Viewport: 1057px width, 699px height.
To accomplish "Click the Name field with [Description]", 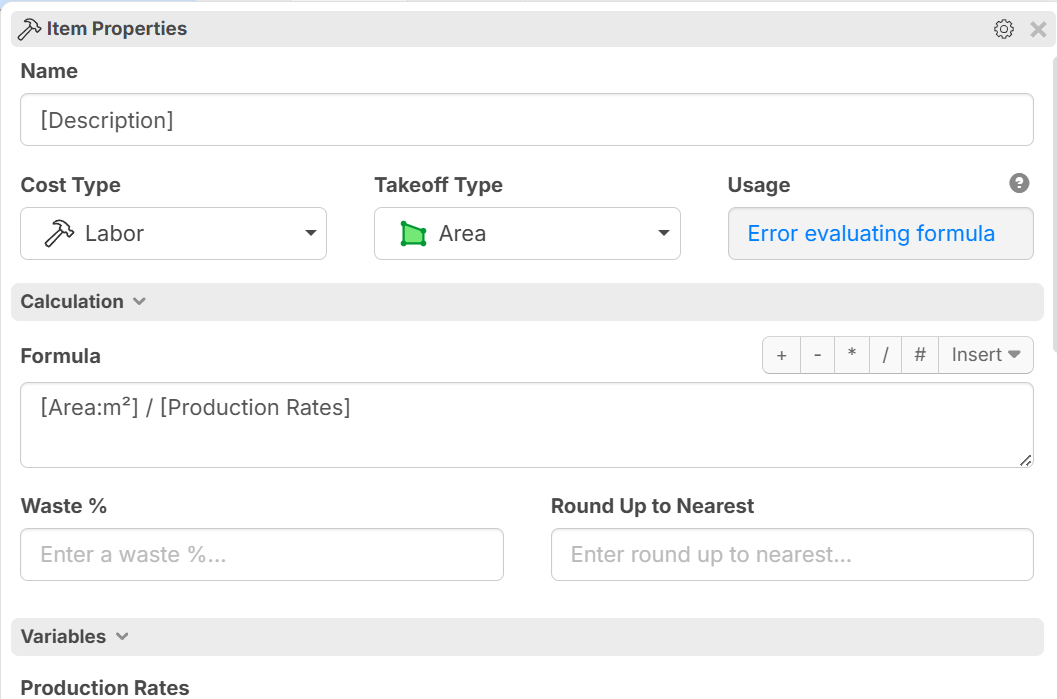I will [526, 120].
